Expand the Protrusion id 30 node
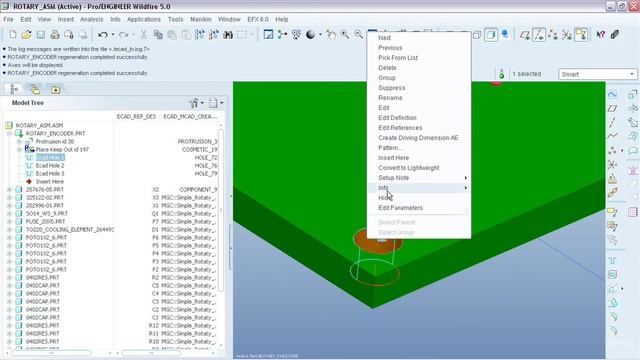Screen dimensions: 640x360 click(19, 142)
